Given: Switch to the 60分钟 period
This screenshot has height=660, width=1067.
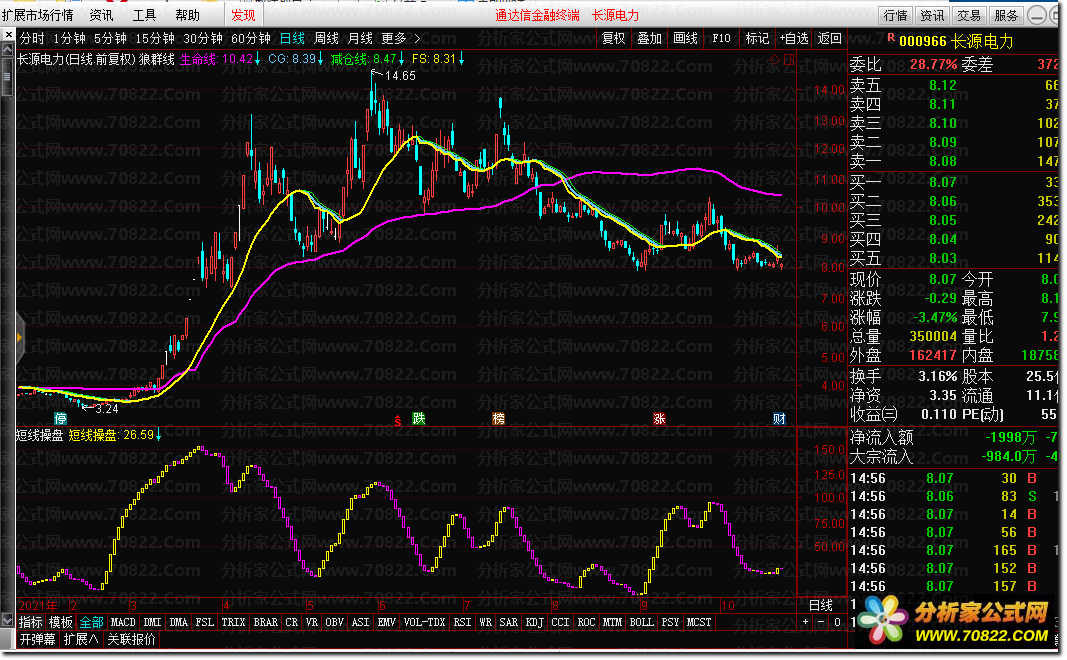Looking at the screenshot, I should (x=251, y=38).
